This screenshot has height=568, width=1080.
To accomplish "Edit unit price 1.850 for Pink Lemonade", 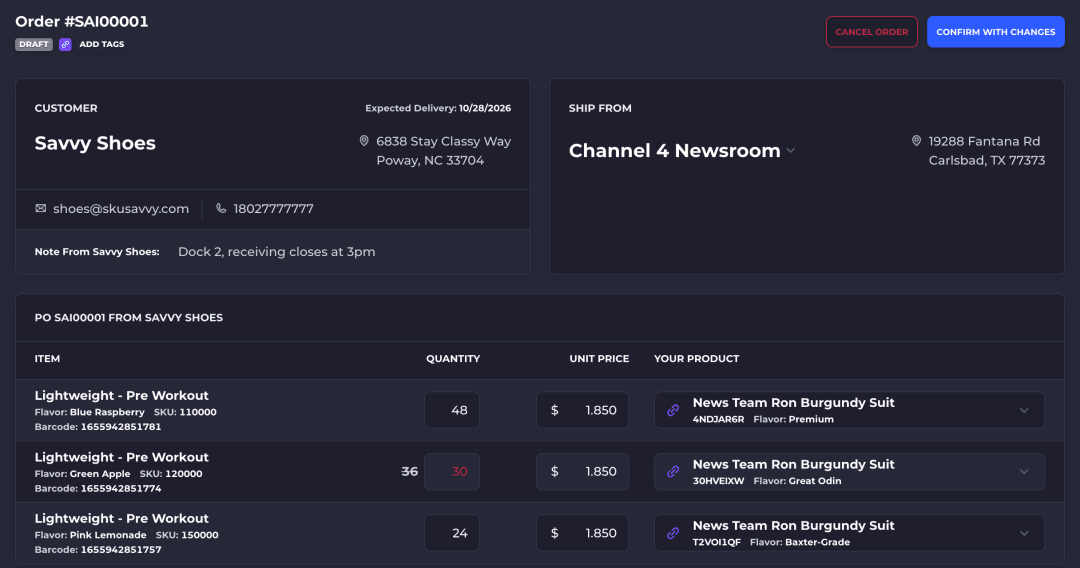I will point(582,533).
